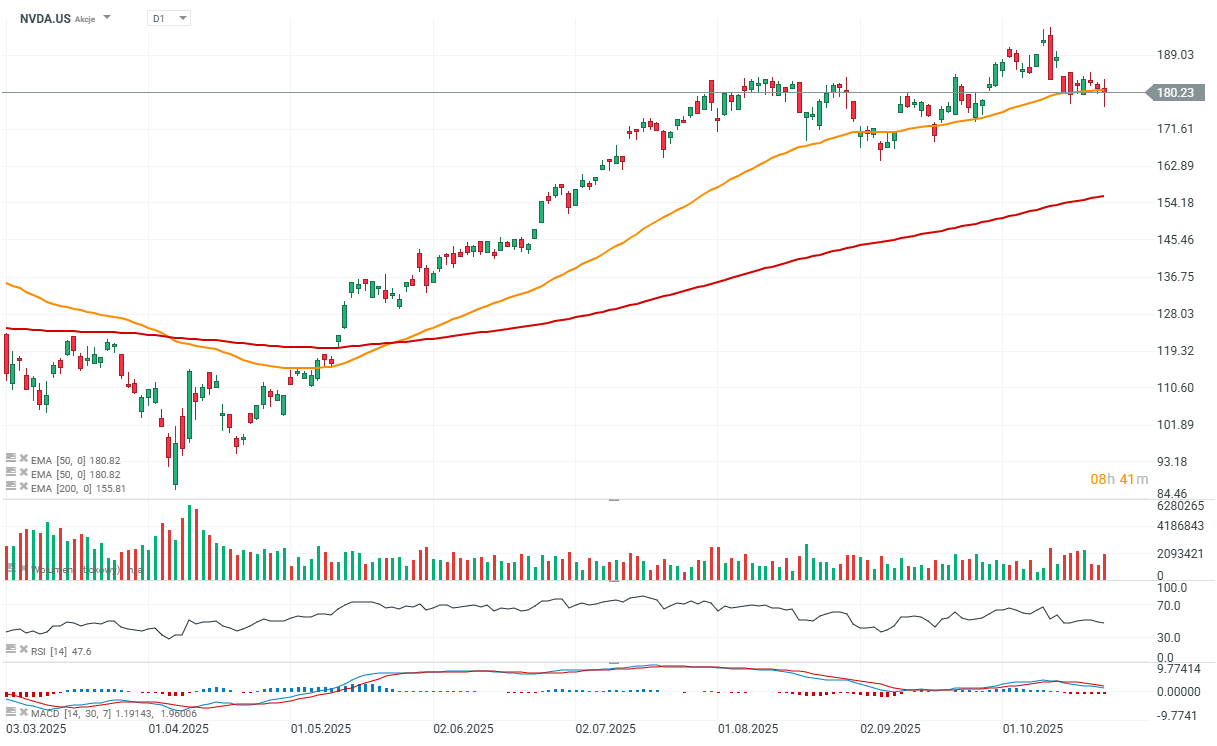Delete the MACD indicator with its X

[22, 712]
